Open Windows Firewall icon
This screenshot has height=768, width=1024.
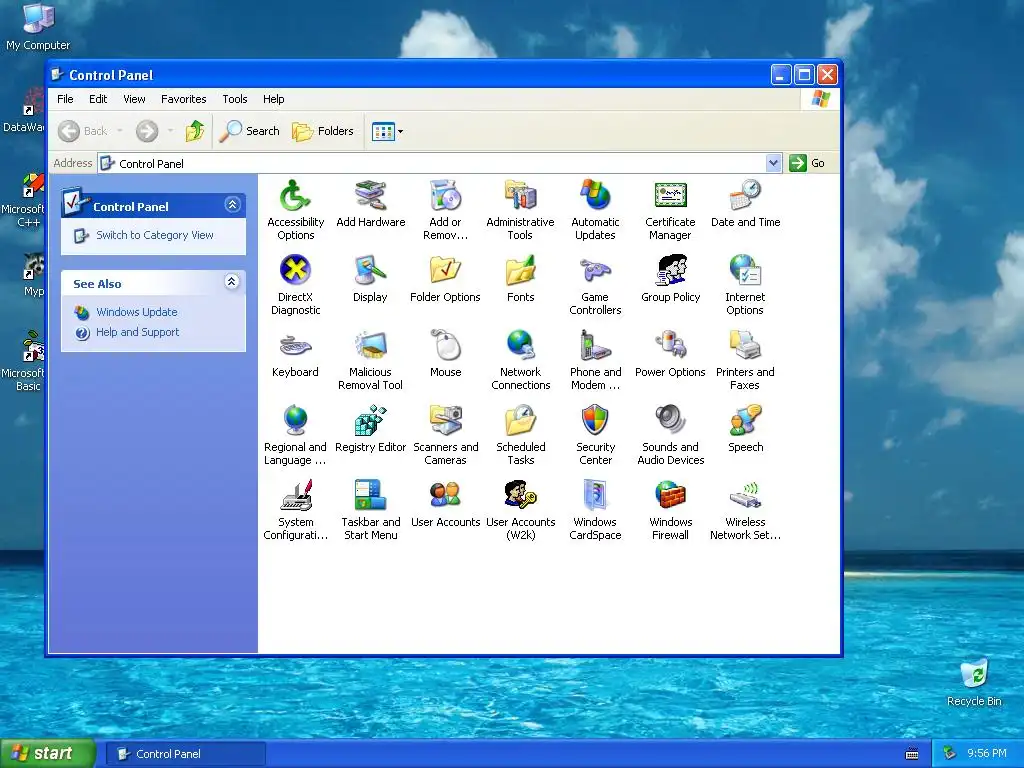[670, 496]
